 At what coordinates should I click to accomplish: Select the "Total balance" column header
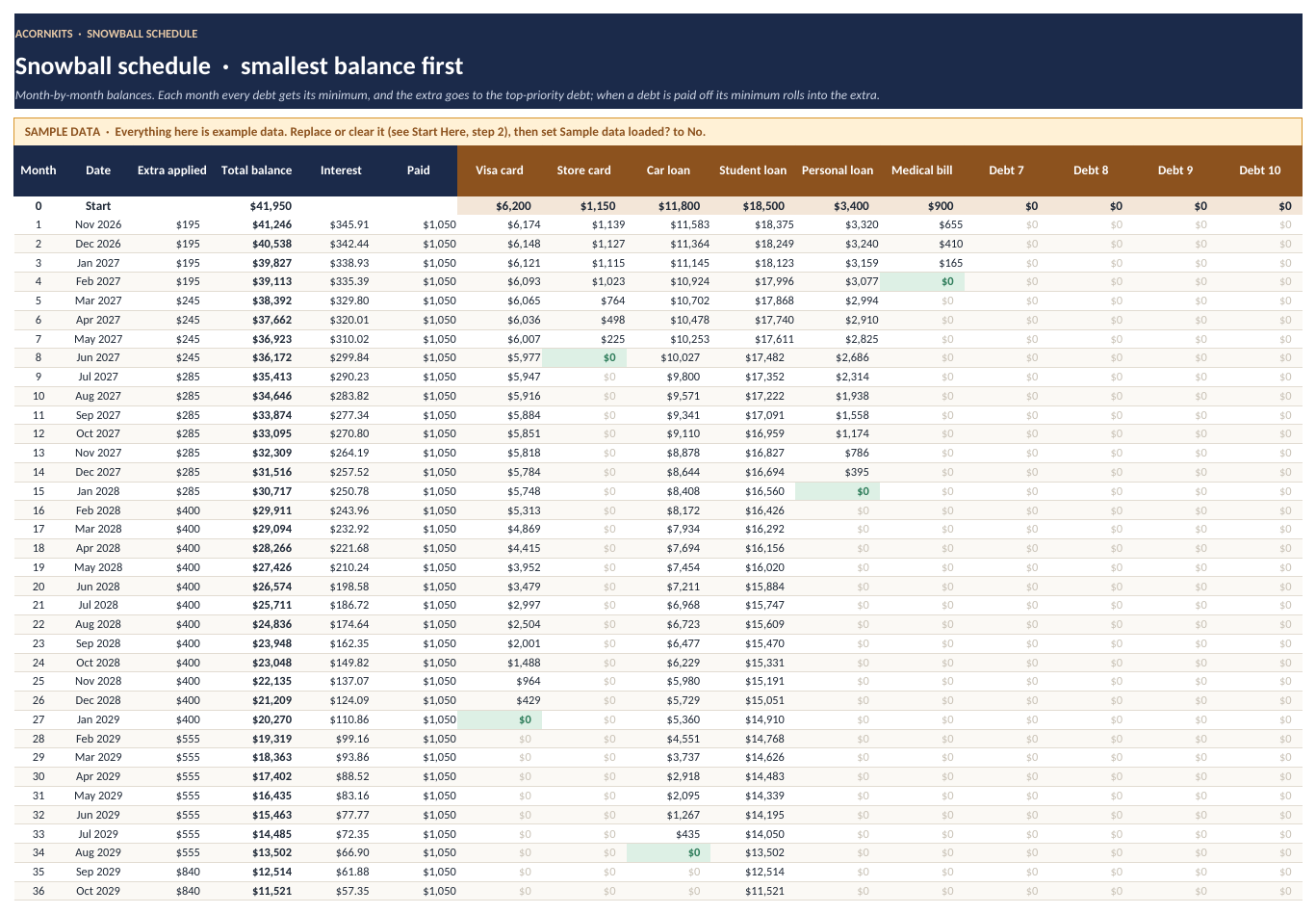256,170
